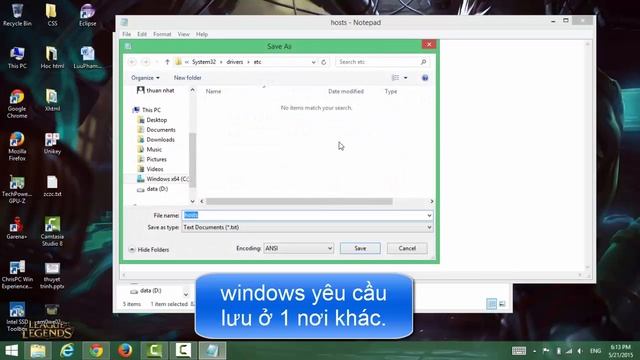Open the Save as type dropdown
640x360 pixels.
tap(307, 227)
